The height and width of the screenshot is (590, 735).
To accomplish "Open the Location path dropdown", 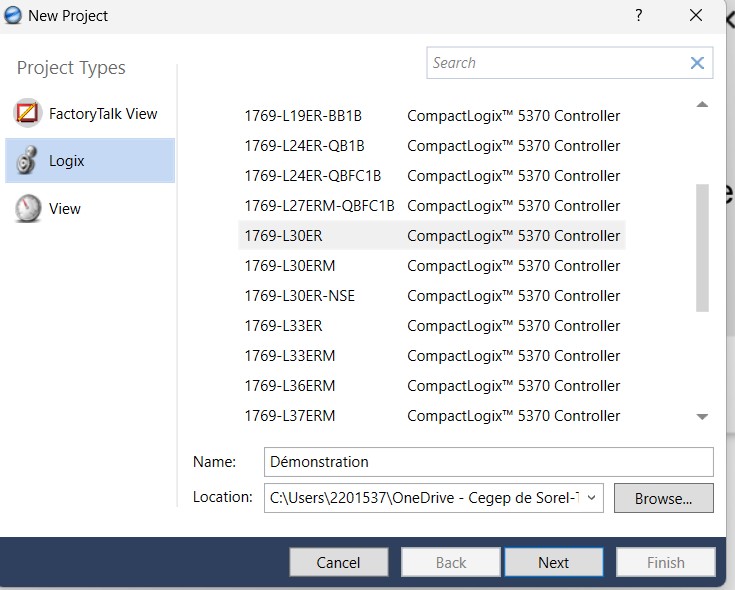I will point(592,497).
